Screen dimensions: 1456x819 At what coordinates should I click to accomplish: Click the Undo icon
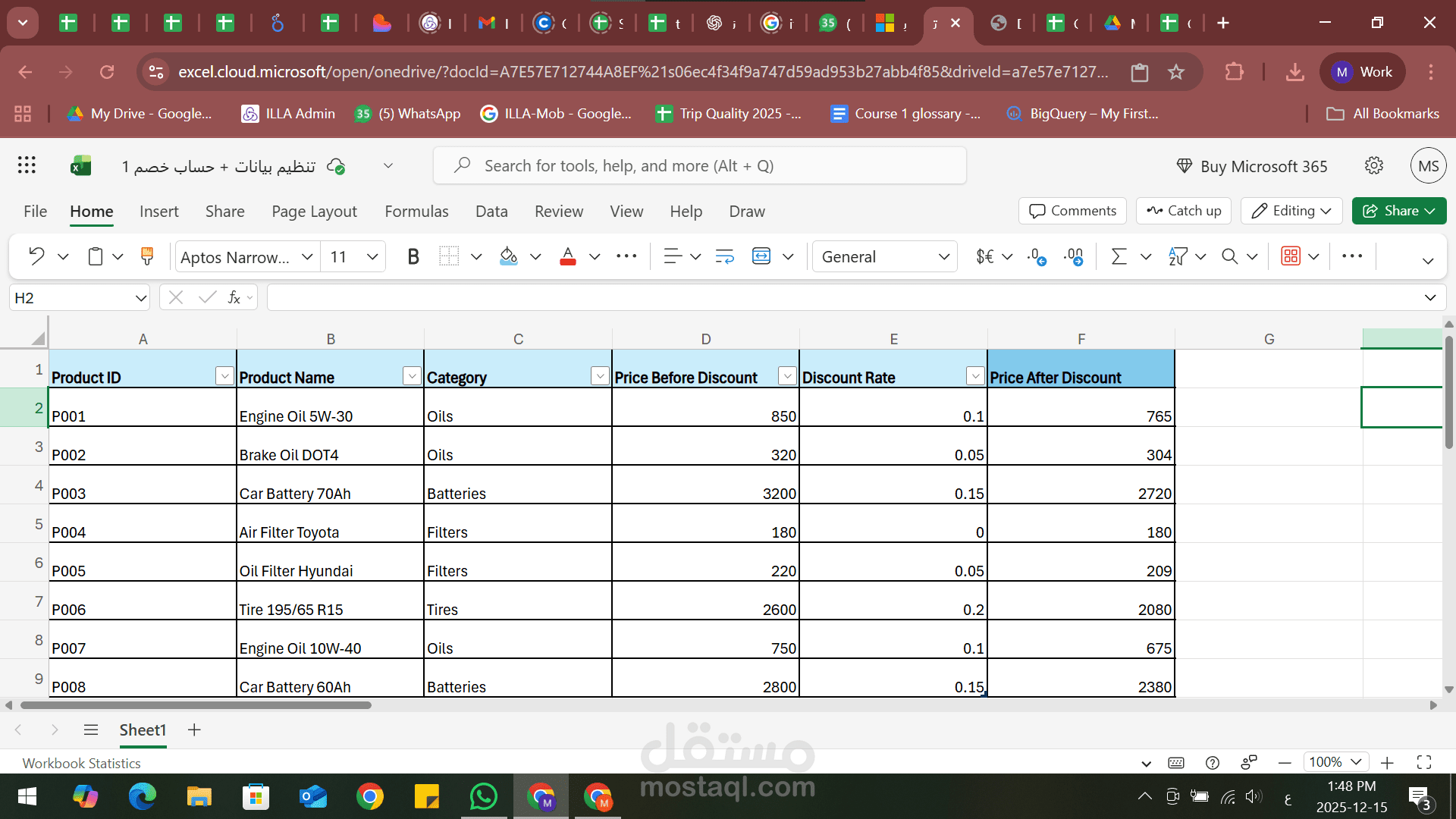tap(36, 256)
